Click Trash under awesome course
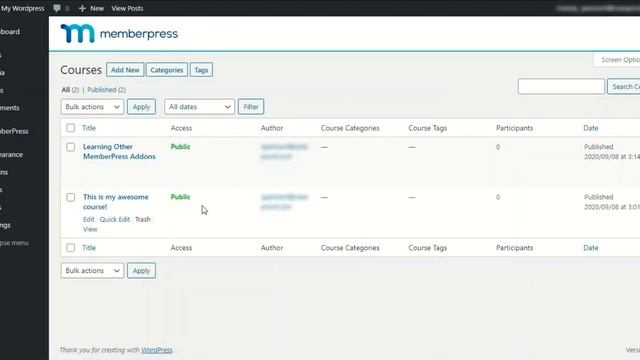The image size is (640, 360). click(x=143, y=219)
